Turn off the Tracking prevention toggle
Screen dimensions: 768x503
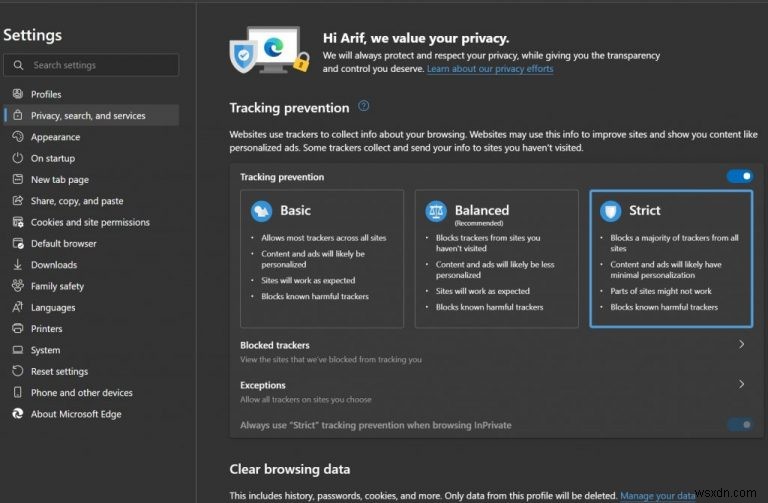740,176
